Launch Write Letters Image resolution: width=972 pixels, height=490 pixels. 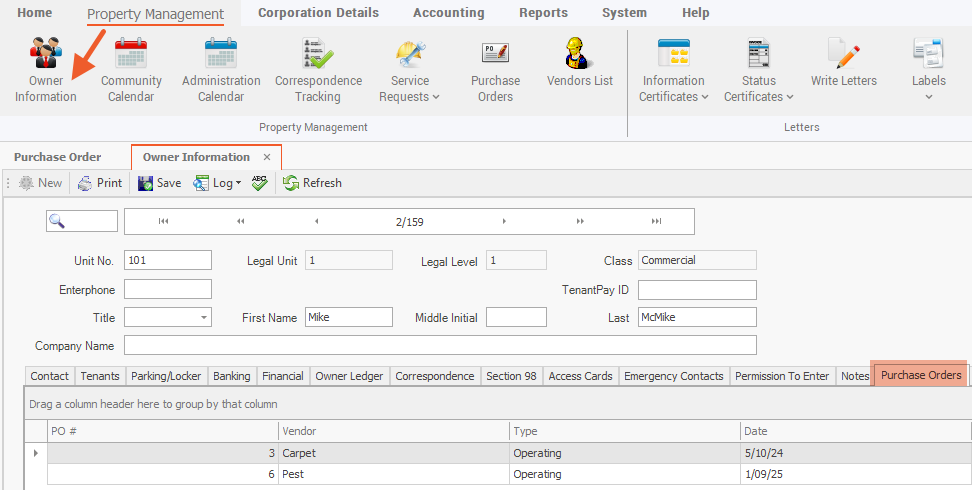[844, 62]
